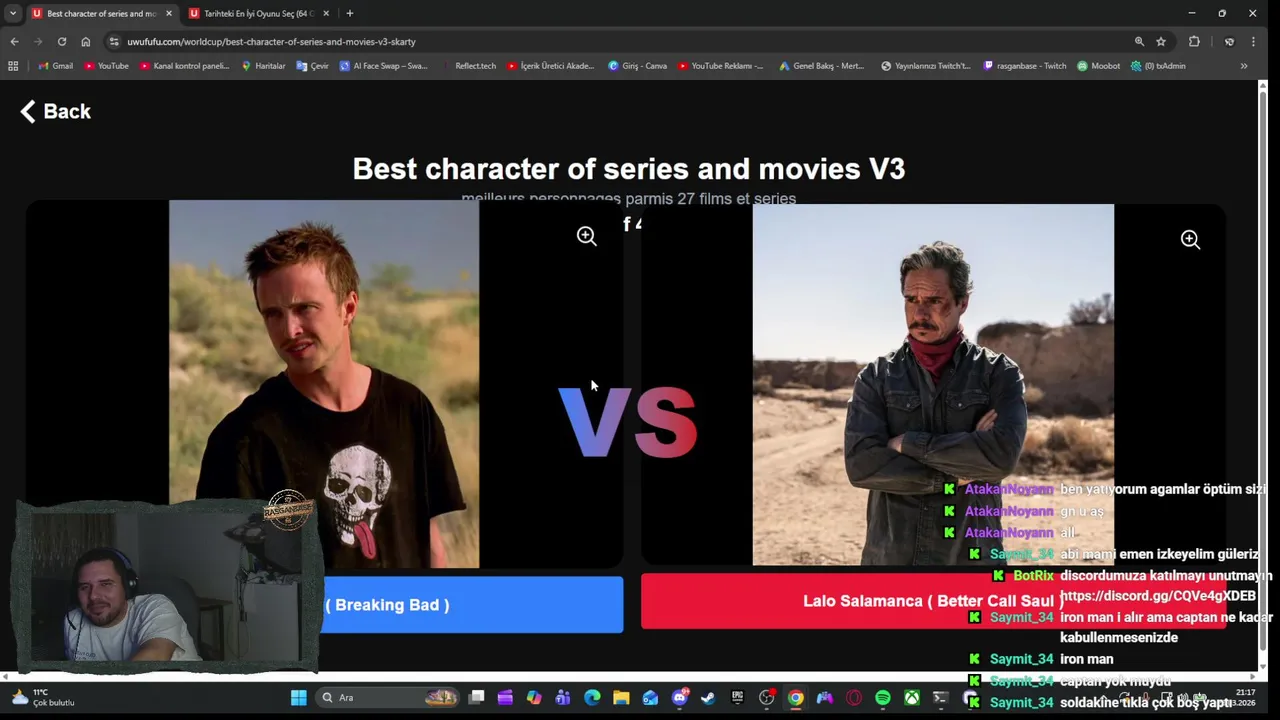Open the 'Yayınlarınızı Twitch't...' bookmark
Screen dimensions: 1280x720
tap(926, 66)
